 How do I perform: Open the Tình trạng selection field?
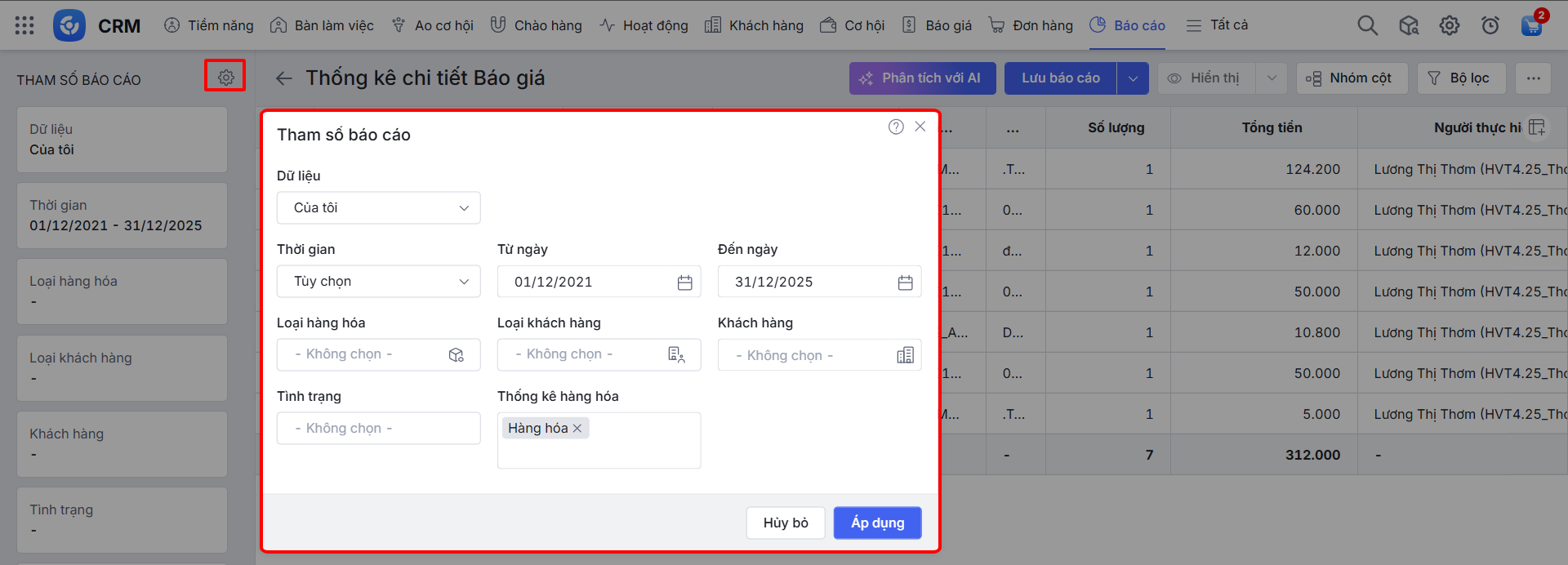coord(378,429)
